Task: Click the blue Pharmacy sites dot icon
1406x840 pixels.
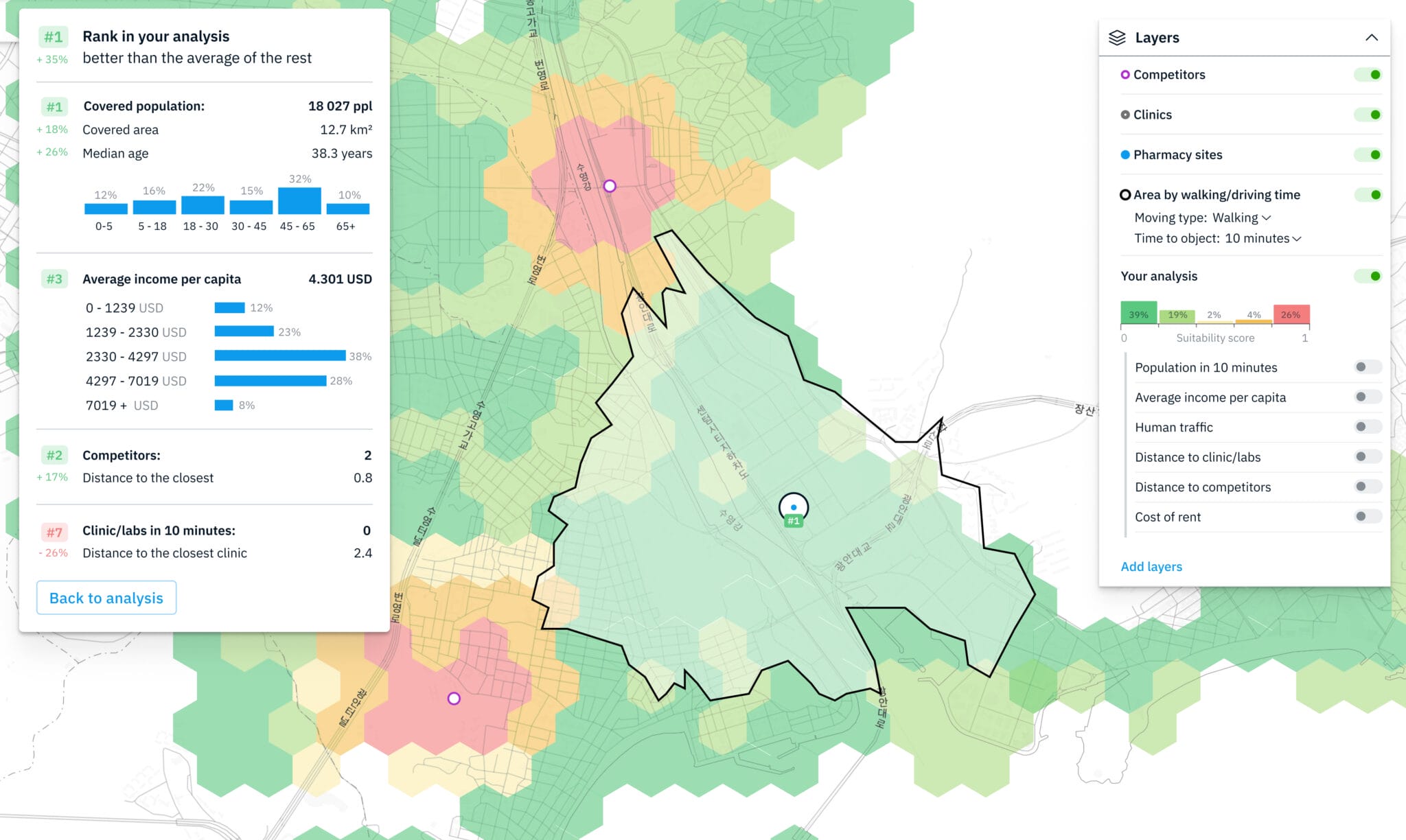Action: point(1125,154)
